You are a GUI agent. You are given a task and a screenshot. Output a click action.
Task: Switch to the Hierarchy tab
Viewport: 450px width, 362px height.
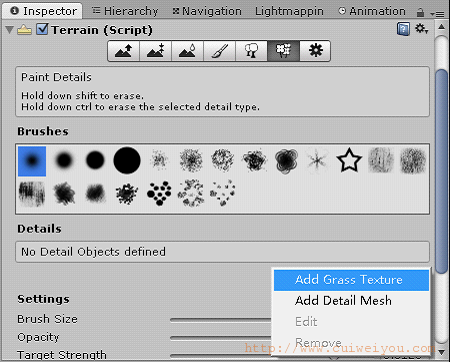coord(125,11)
